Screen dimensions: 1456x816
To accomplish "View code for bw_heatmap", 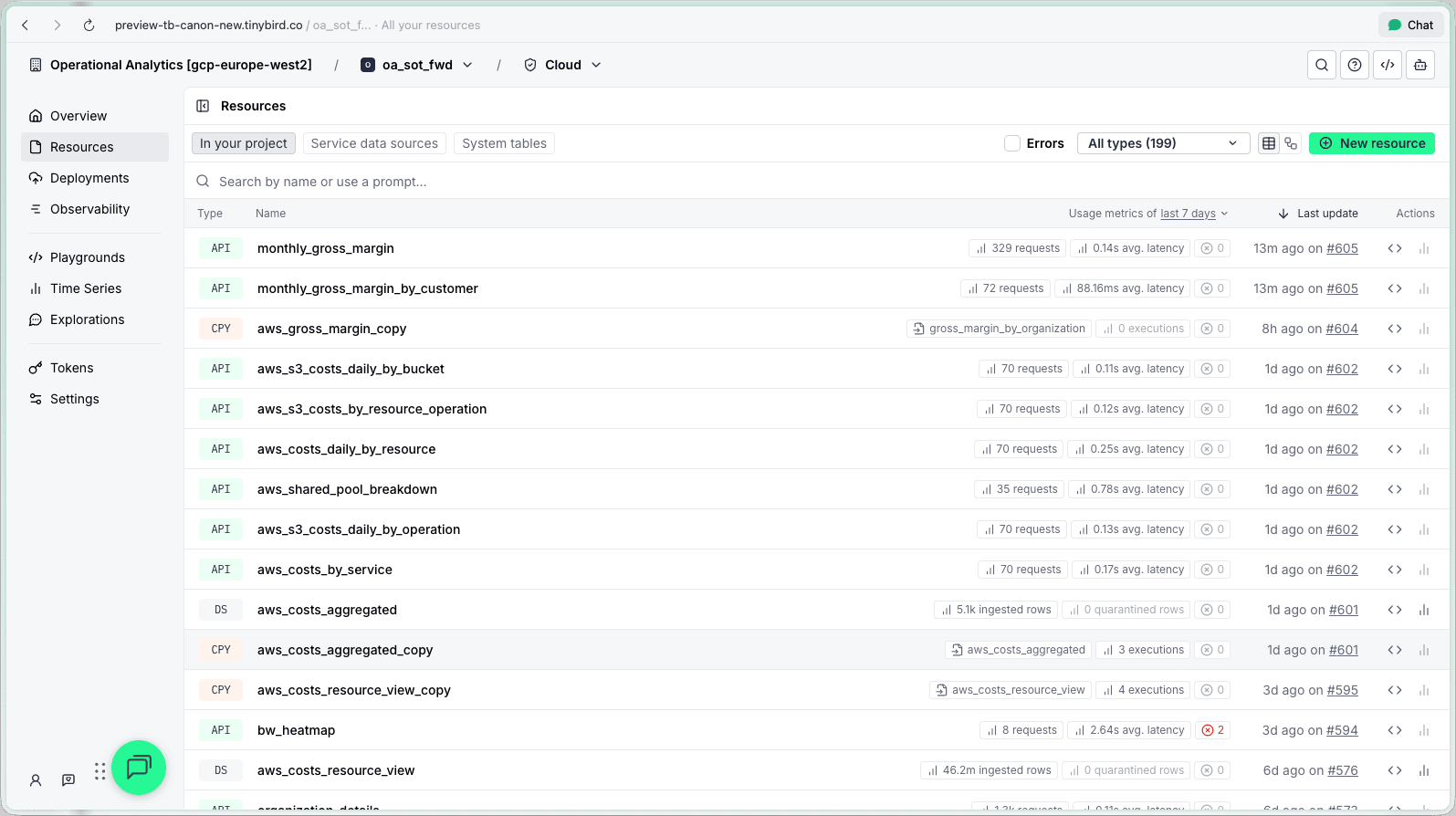I will coord(1395,730).
